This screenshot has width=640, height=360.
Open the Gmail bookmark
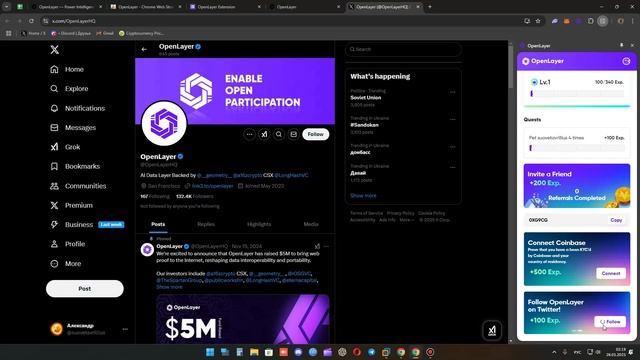click(105, 33)
